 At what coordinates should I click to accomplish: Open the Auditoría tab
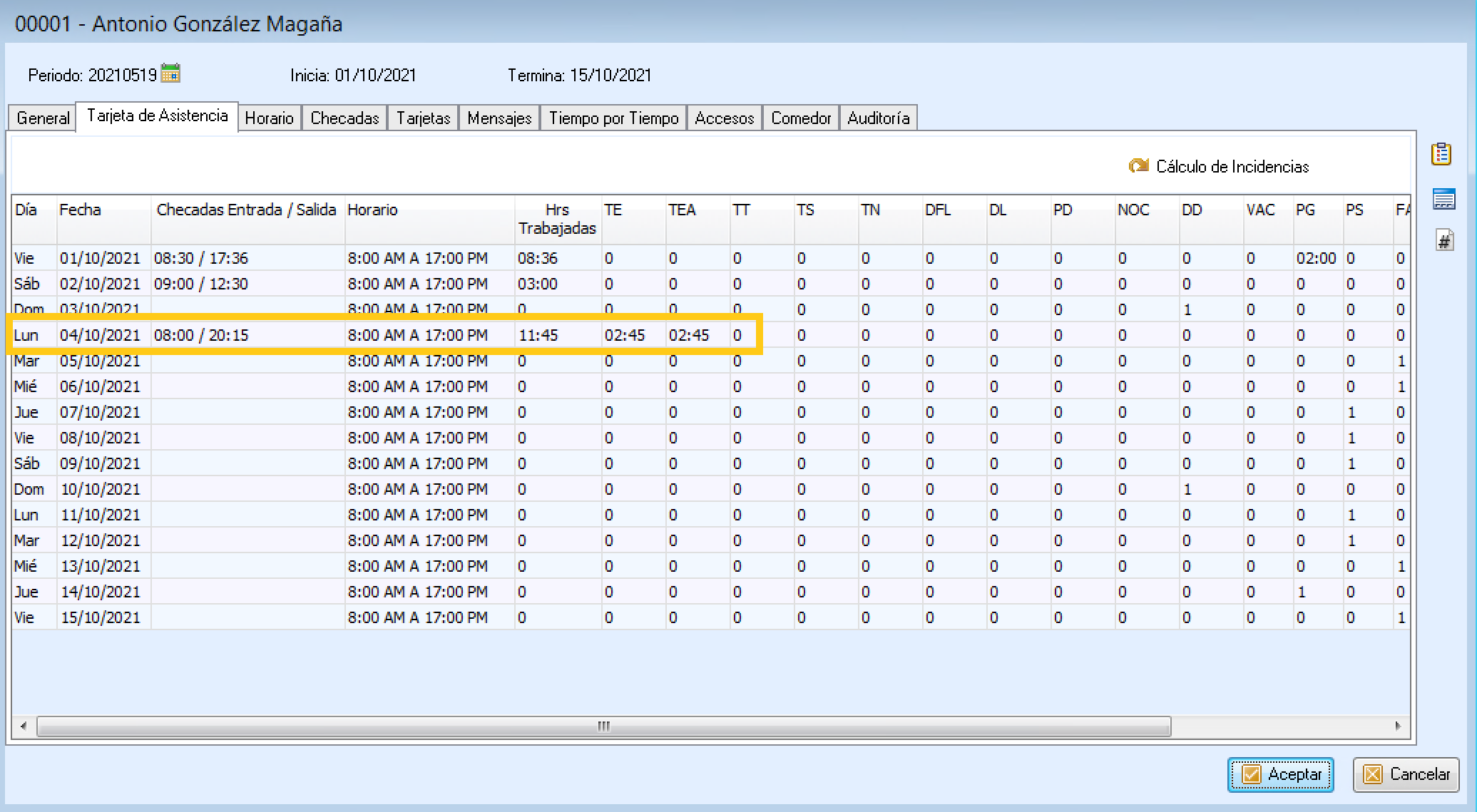pyautogui.click(x=878, y=118)
